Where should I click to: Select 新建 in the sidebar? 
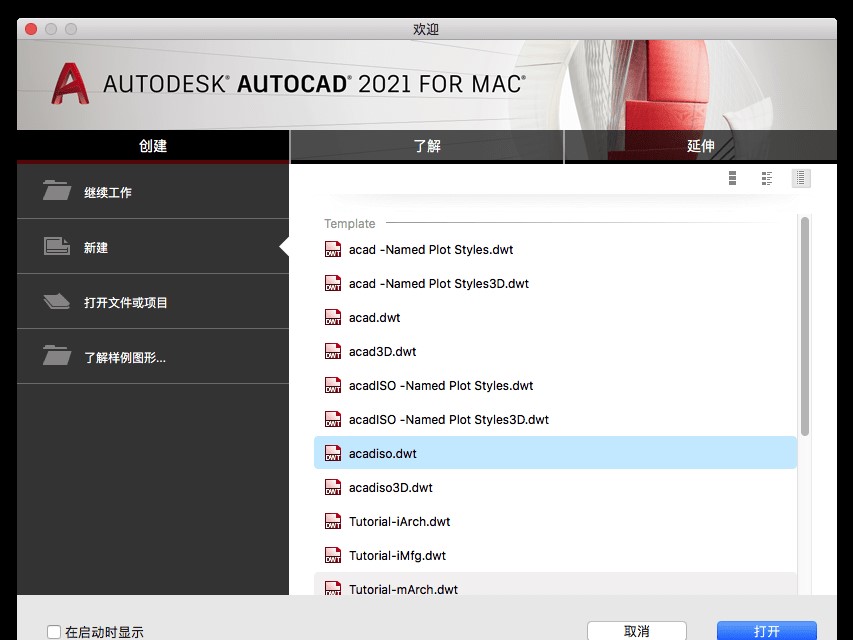pyautogui.click(x=153, y=247)
